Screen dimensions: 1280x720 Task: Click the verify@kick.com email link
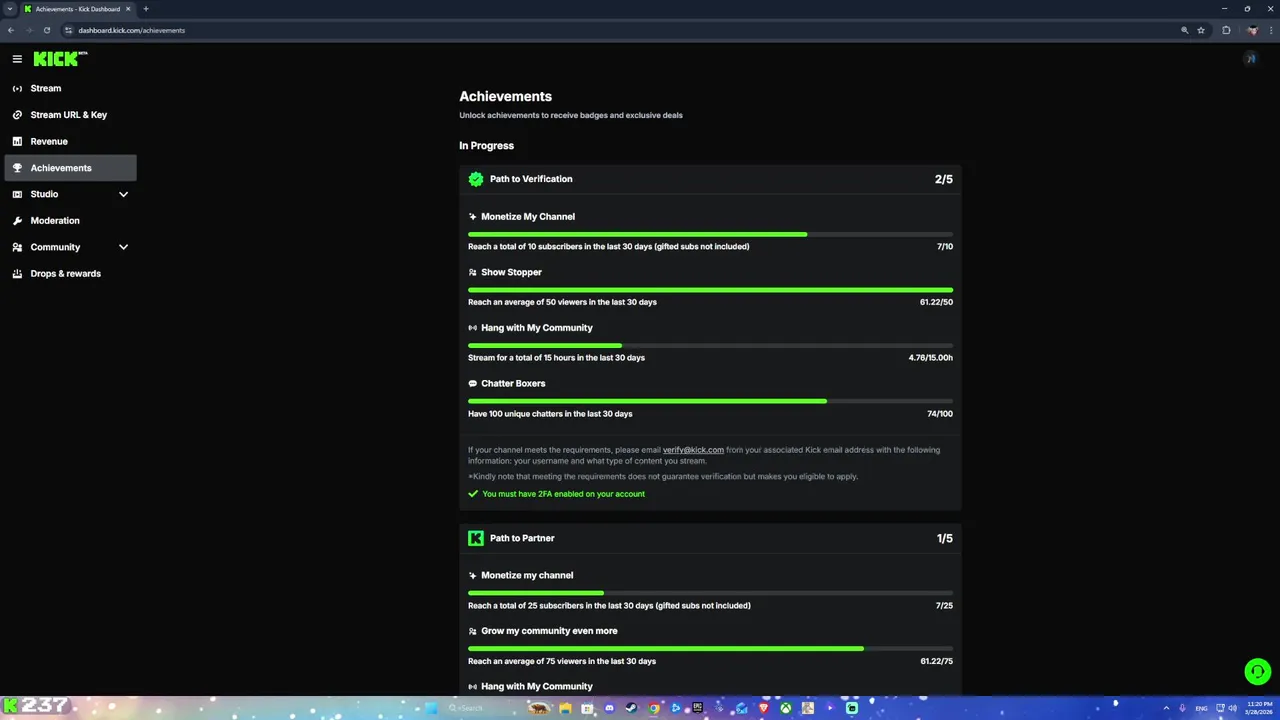click(693, 450)
